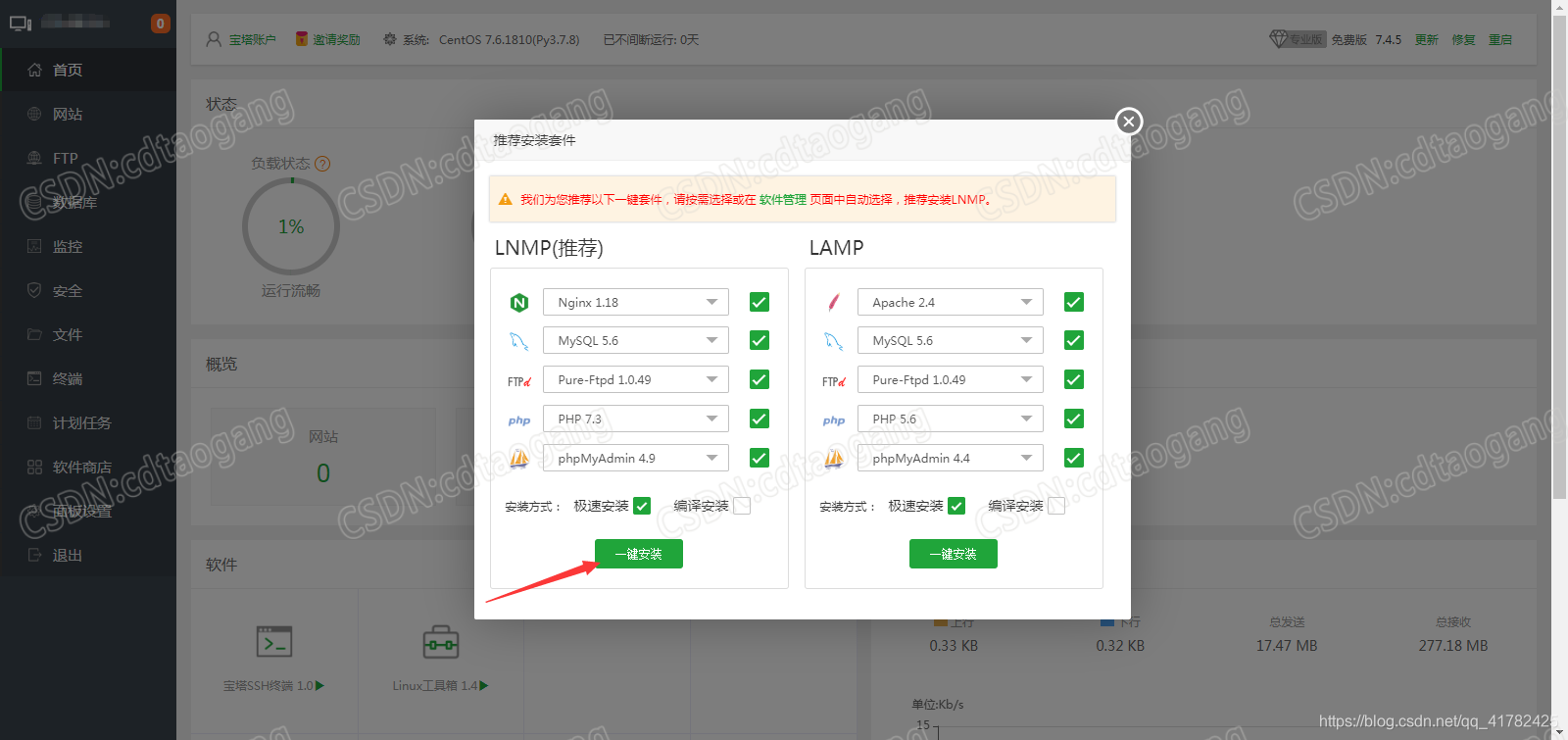1568x740 pixels.
Task: Uncheck the Nginx 1.18 checkbox
Action: (759, 302)
